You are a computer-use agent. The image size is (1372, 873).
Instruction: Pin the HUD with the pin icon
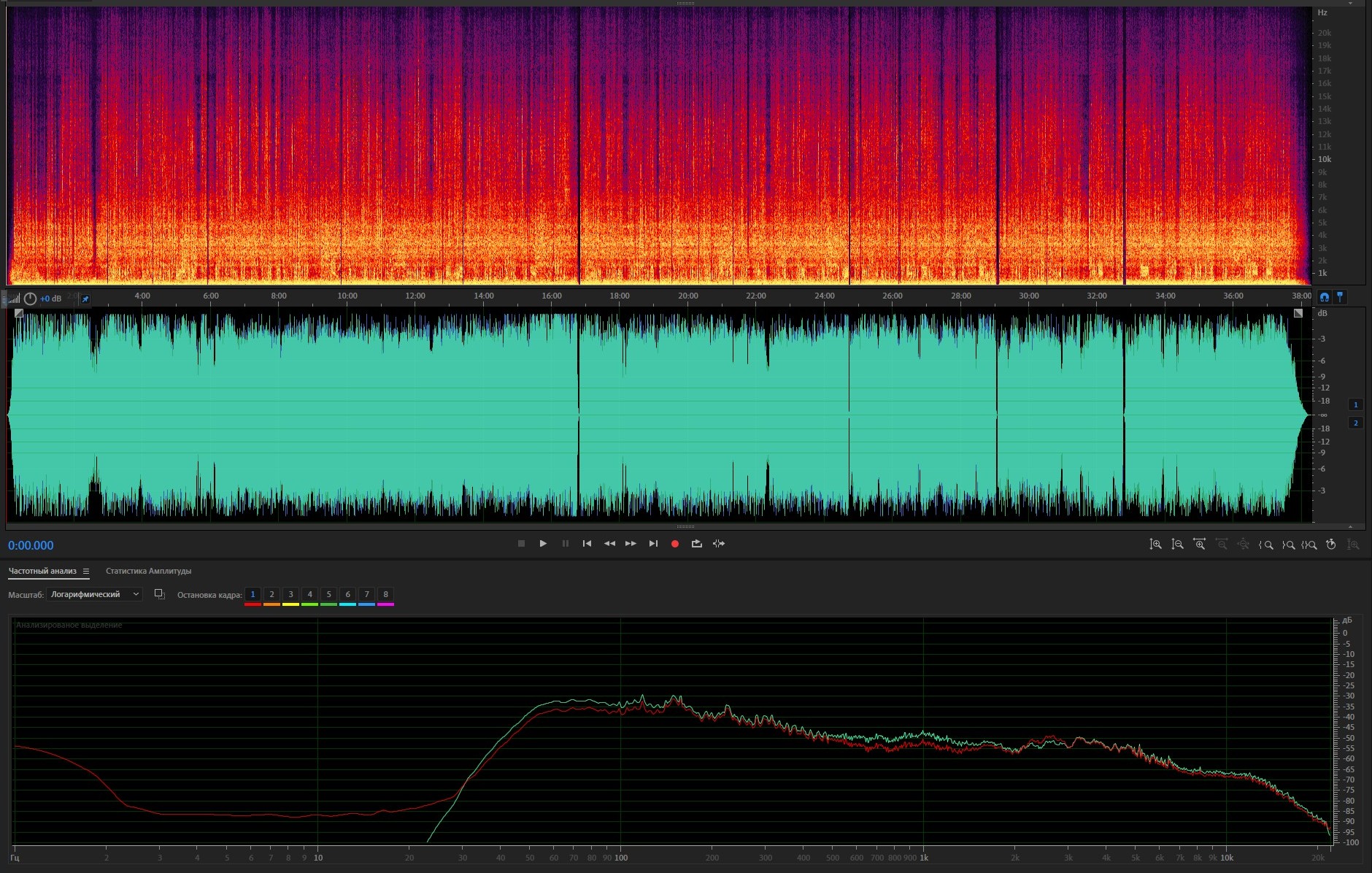[85, 299]
